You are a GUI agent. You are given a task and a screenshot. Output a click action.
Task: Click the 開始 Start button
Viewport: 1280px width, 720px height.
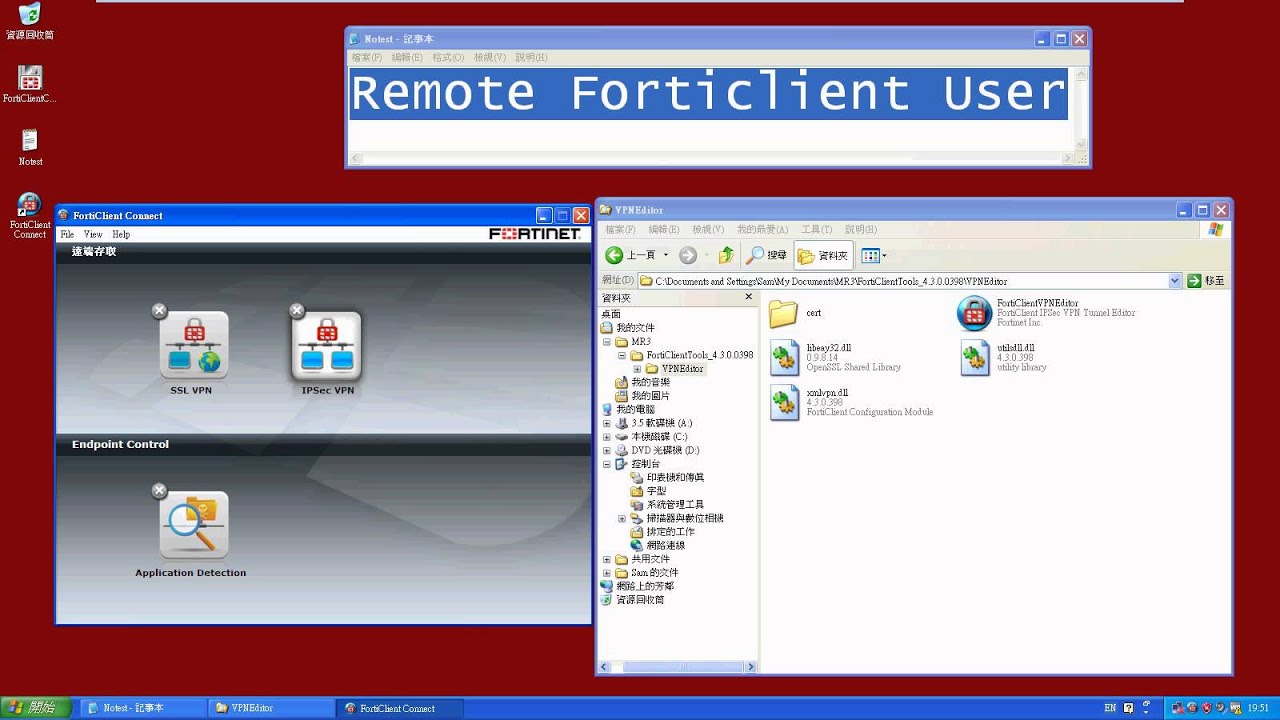tap(35, 708)
